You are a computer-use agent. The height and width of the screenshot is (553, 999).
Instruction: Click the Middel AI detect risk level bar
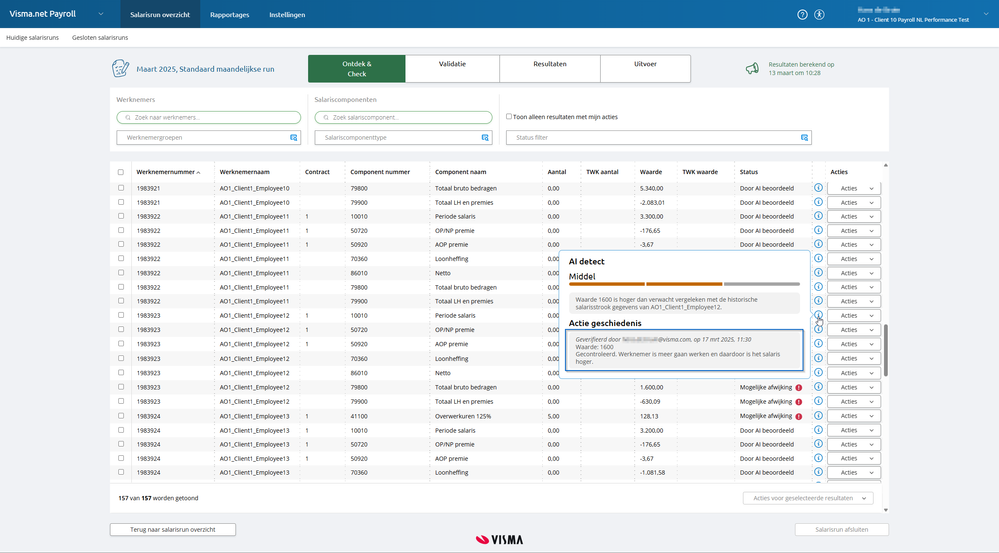[x=684, y=284]
